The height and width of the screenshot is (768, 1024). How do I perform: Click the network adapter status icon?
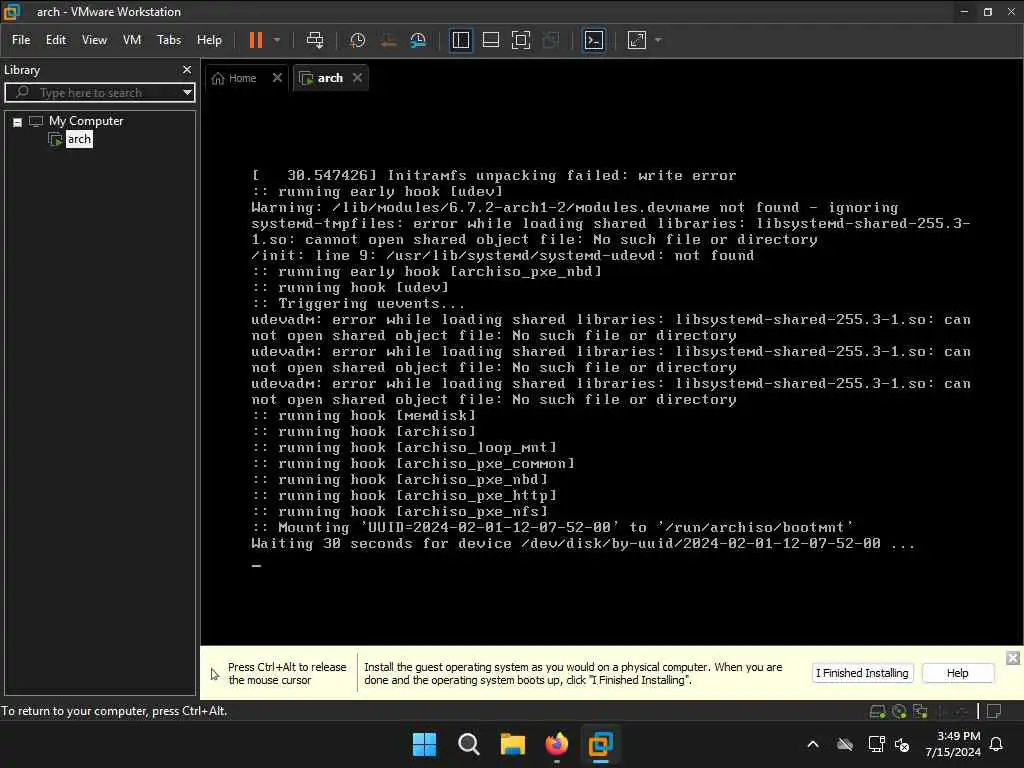tap(920, 711)
